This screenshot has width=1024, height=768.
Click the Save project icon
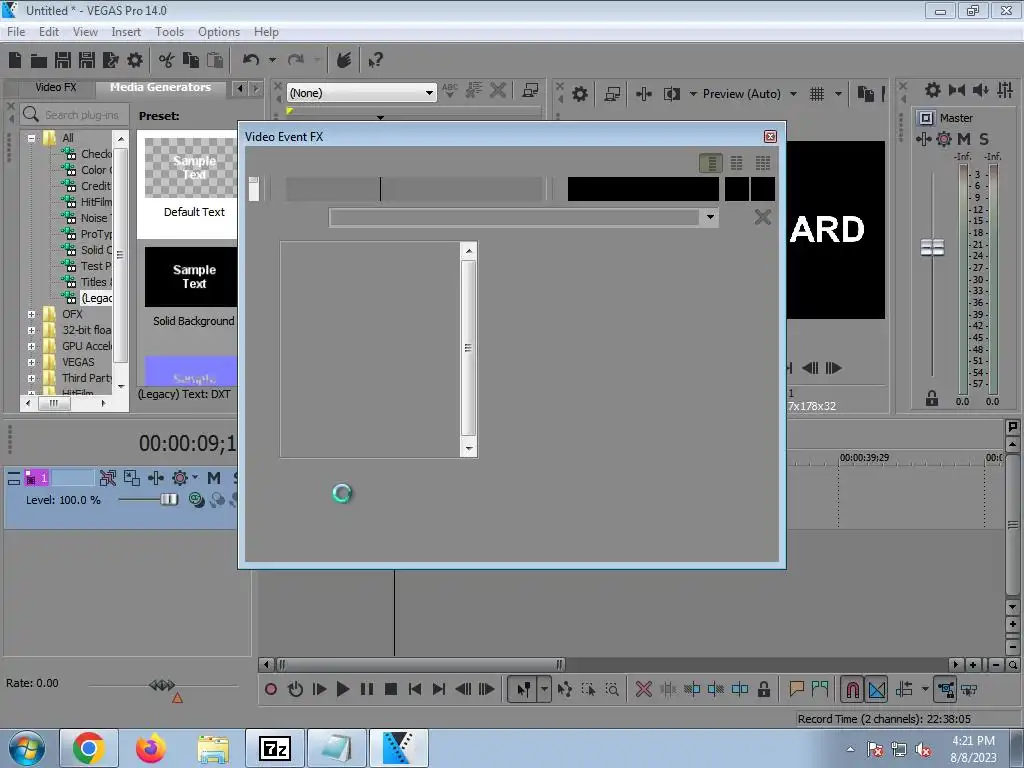tap(63, 60)
